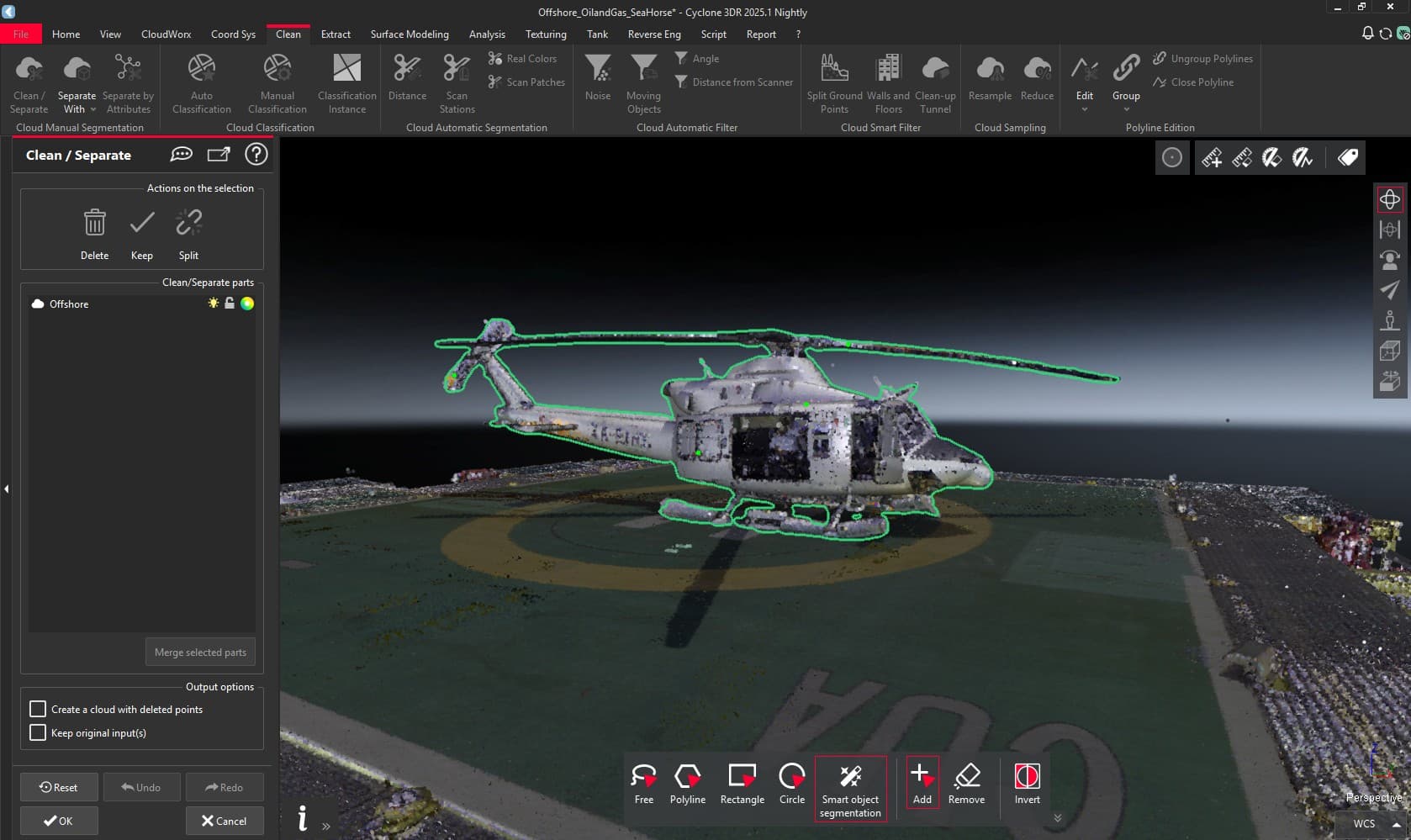Select the Smart object segmentation tool
Image resolution: width=1411 pixels, height=840 pixels.
[x=850, y=786]
